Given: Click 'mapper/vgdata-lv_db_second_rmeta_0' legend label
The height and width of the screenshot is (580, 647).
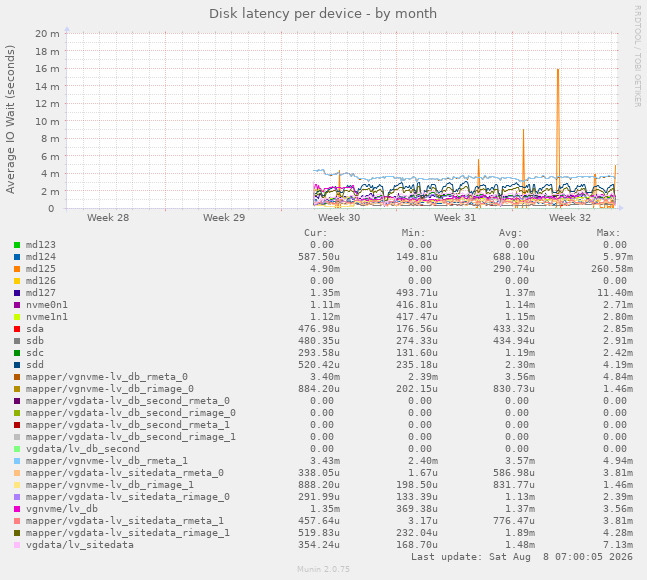Looking at the screenshot, I should tap(128, 401).
